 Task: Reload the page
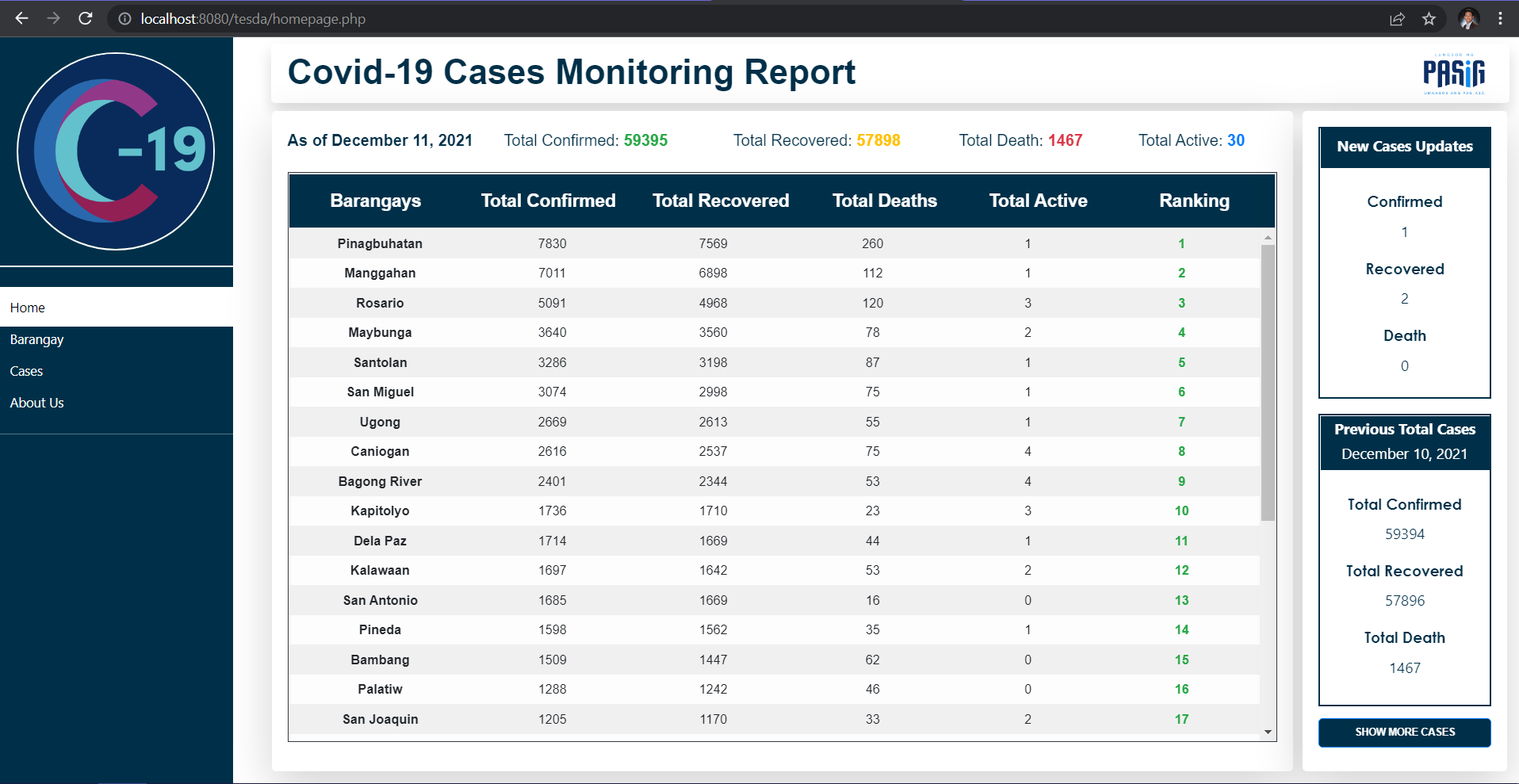86,18
